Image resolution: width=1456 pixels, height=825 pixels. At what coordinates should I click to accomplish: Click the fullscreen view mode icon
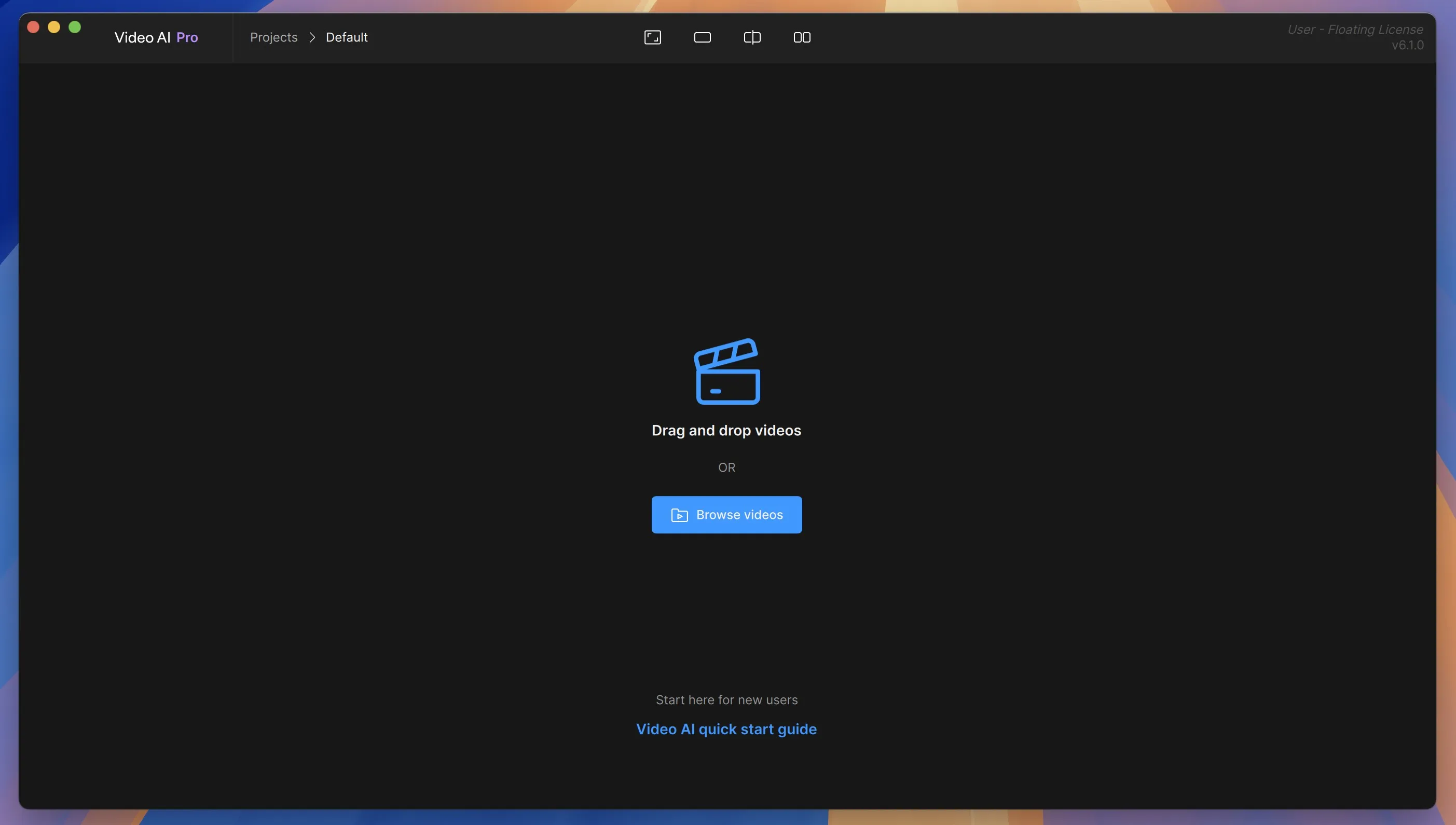coord(653,37)
